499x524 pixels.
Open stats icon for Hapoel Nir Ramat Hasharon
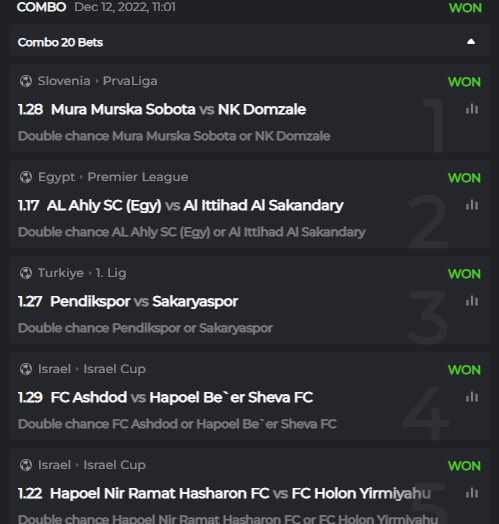[472, 493]
